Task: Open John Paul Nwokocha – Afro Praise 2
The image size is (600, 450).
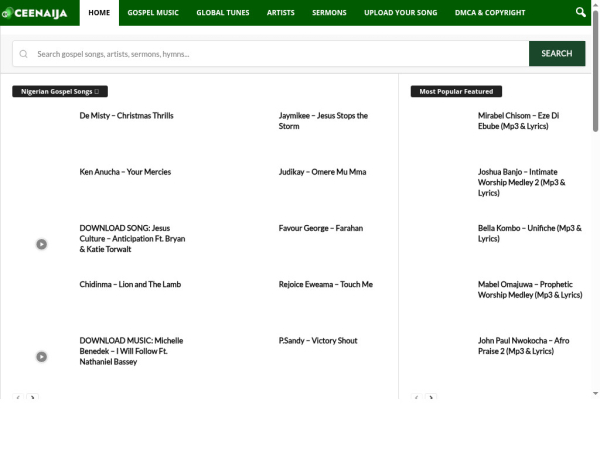Action: (x=523, y=346)
